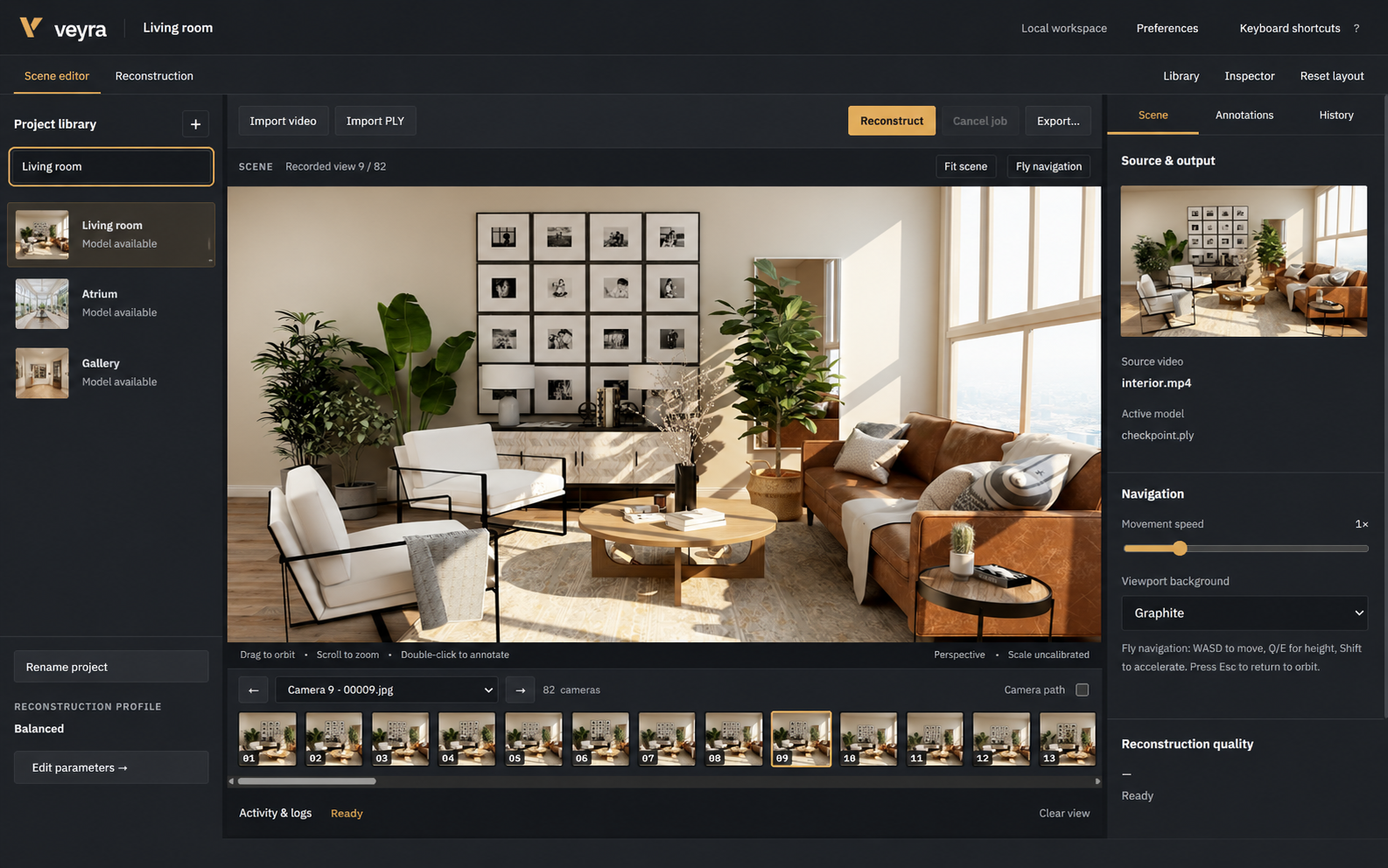Open the History tab
This screenshot has width=1388, height=868.
1336,115
